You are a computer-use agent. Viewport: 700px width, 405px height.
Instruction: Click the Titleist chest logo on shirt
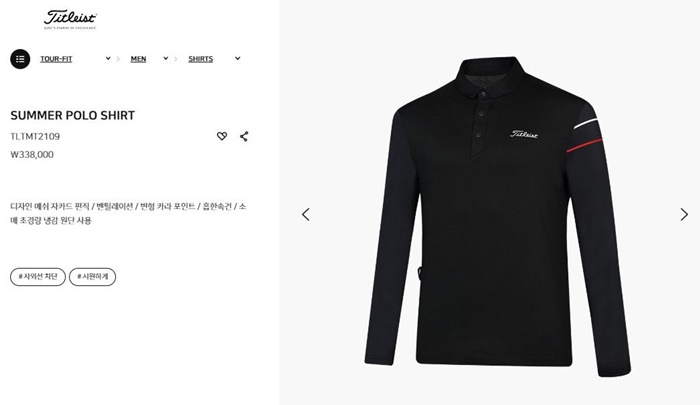(524, 134)
